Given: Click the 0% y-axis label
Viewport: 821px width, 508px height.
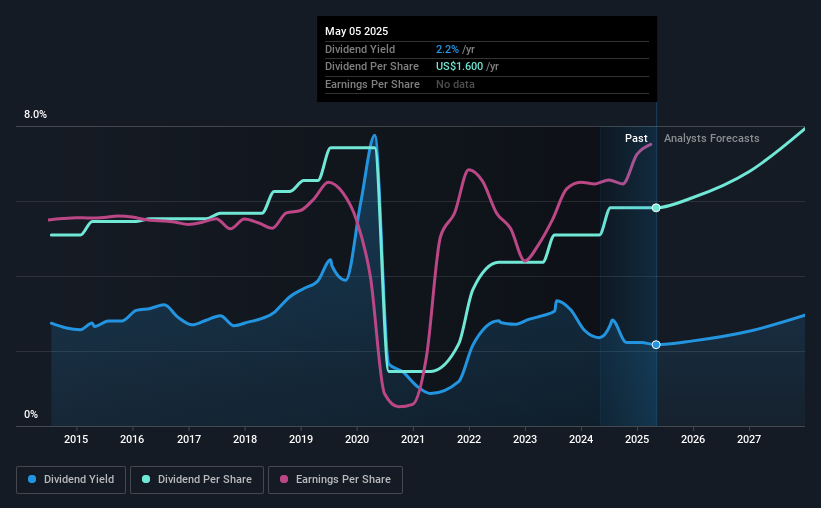Looking at the screenshot, I should click(31, 414).
